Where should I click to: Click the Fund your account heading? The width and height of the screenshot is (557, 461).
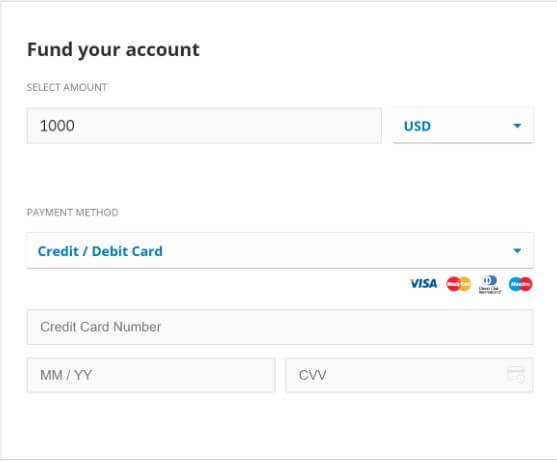pyautogui.click(x=113, y=49)
